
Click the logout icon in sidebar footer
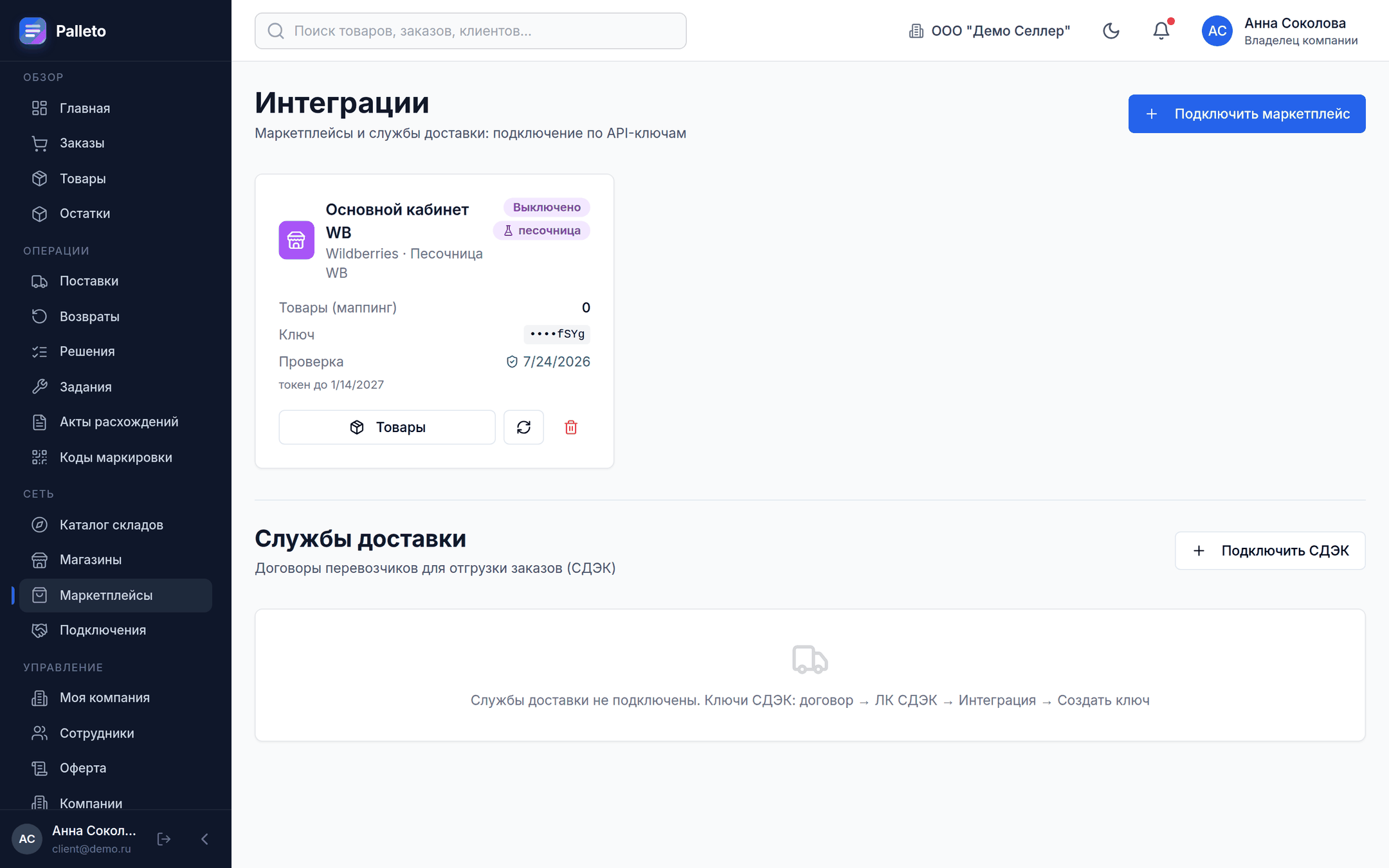point(164,839)
